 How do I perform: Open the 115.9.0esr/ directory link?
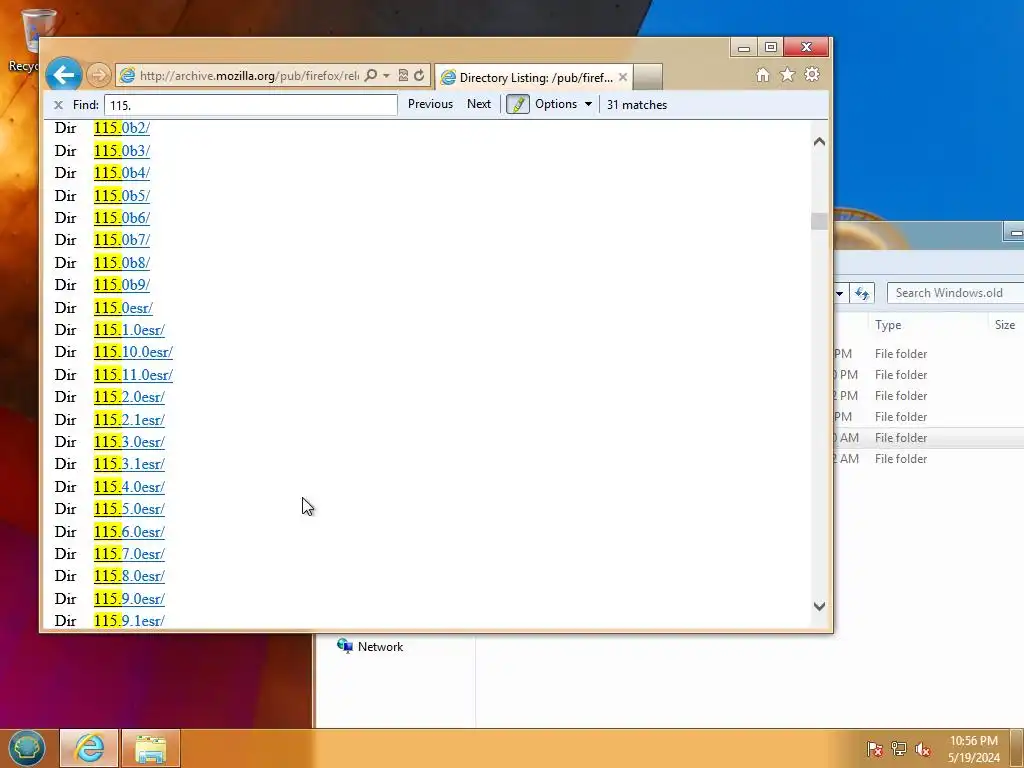(x=129, y=599)
